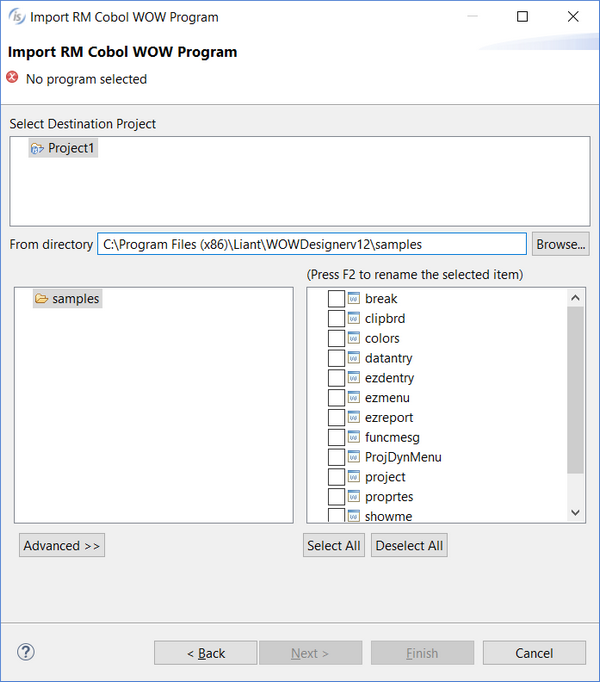
Task: Check the clipbrd program checkbox
Action: (x=336, y=318)
